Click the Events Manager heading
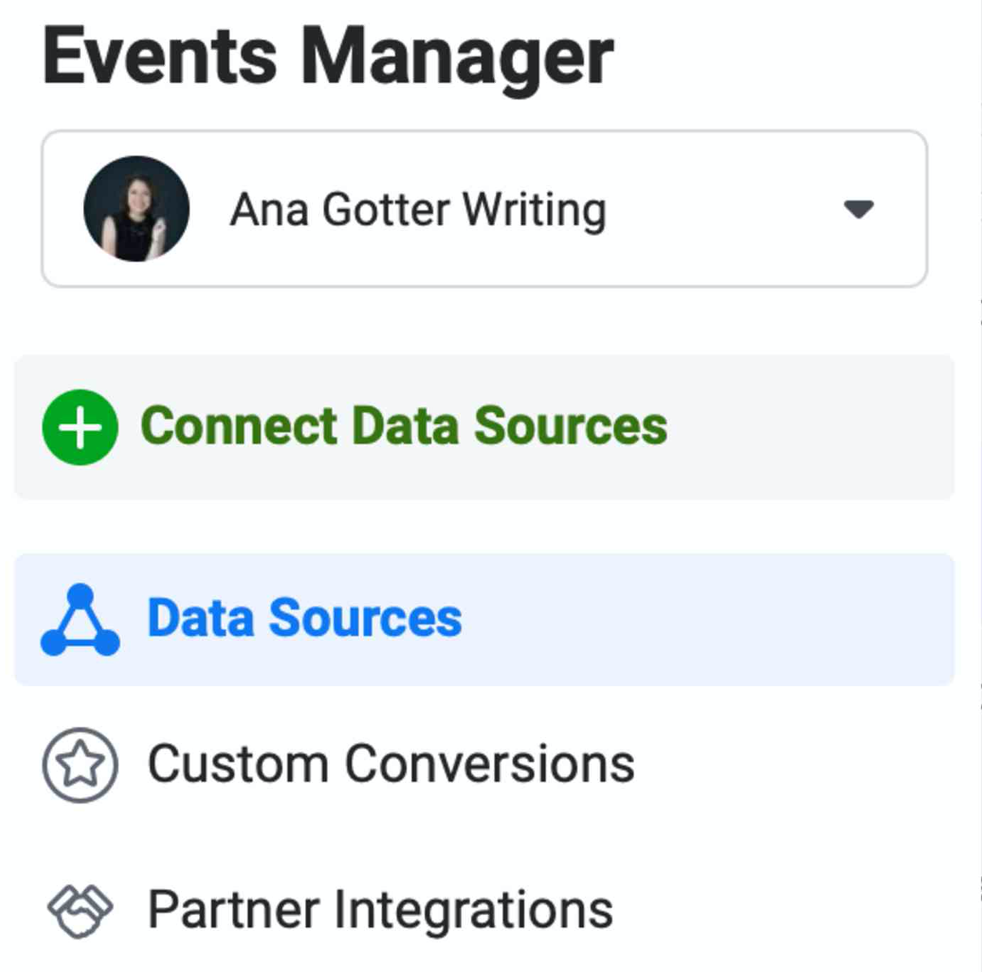Screen dimensions: 982x972 pos(327,55)
